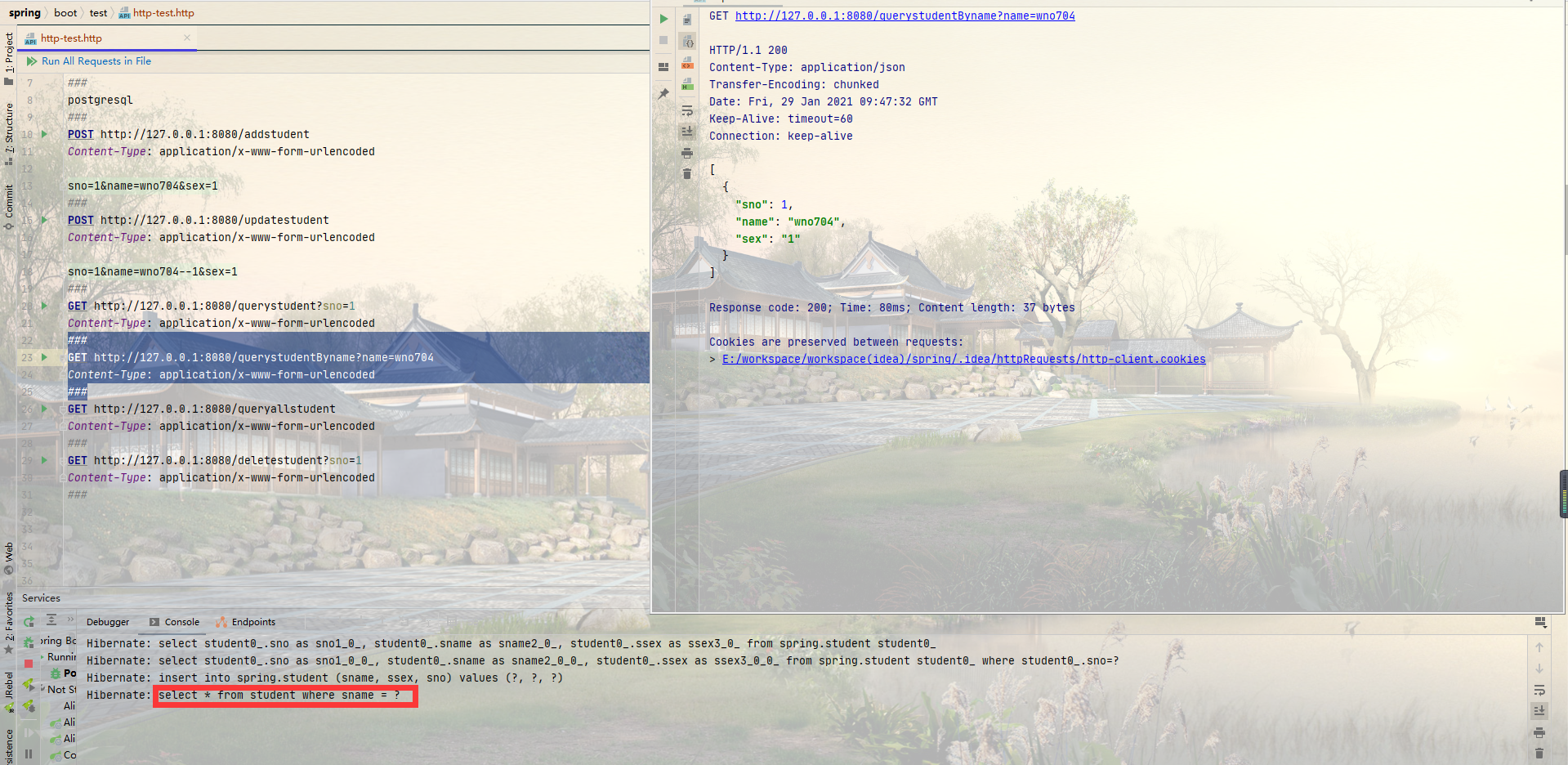Close the http-test.http editor tab
The width and height of the screenshot is (1568, 765).
point(187,38)
